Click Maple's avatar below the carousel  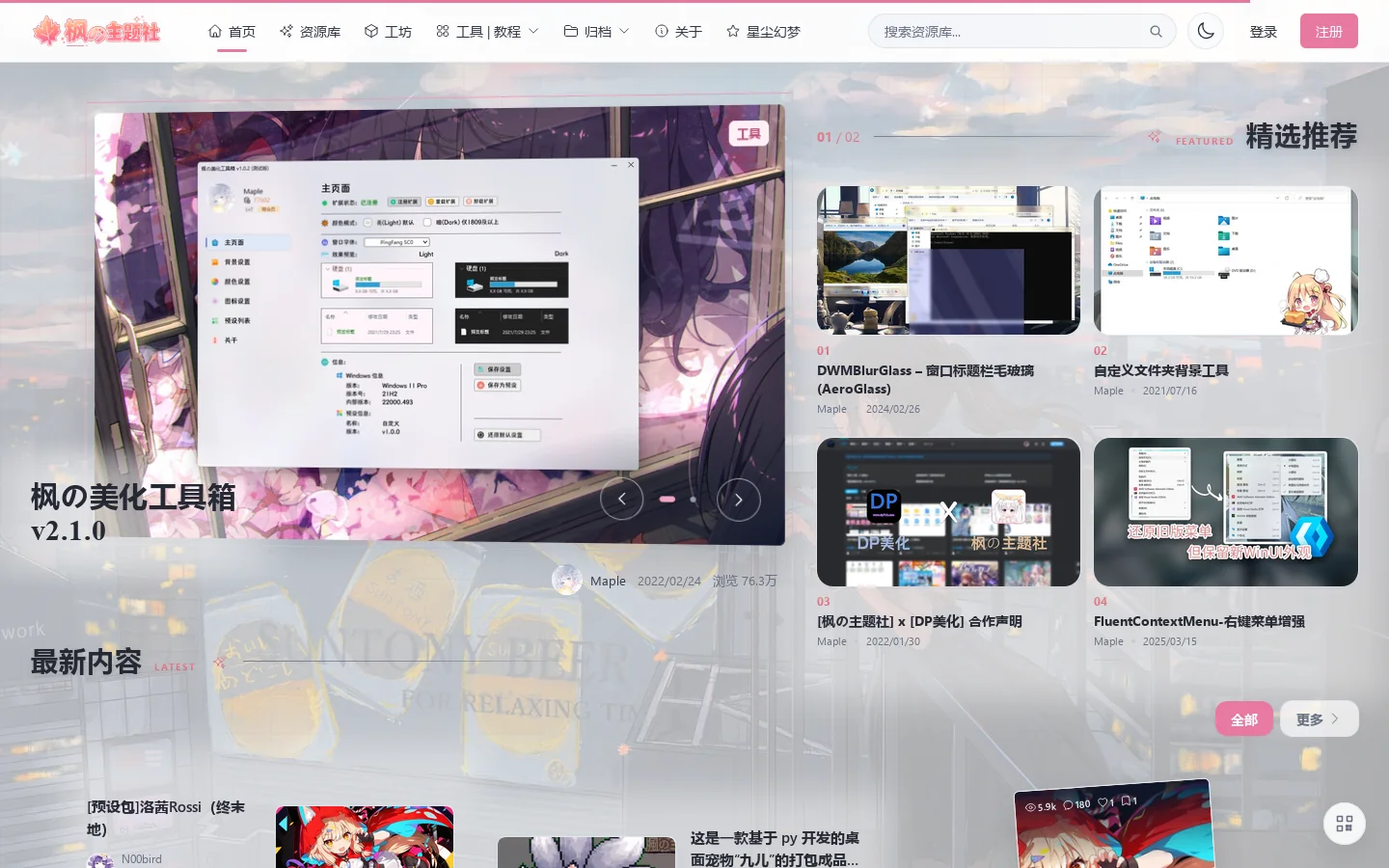(x=567, y=580)
